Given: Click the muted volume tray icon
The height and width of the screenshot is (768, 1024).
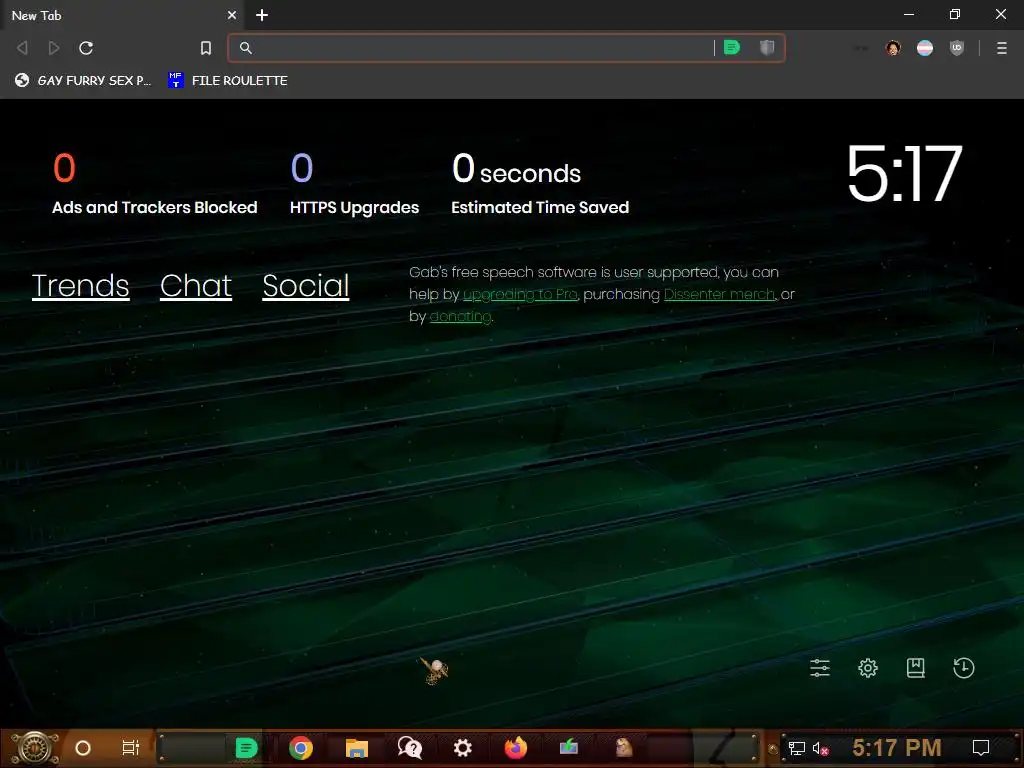Looking at the screenshot, I should coord(820,748).
